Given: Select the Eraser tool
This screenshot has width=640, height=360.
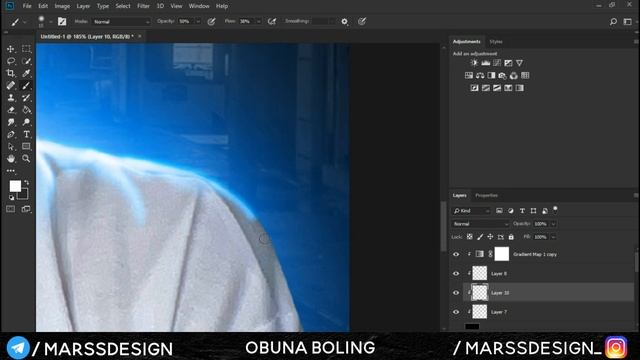Looking at the screenshot, I should (x=11, y=110).
